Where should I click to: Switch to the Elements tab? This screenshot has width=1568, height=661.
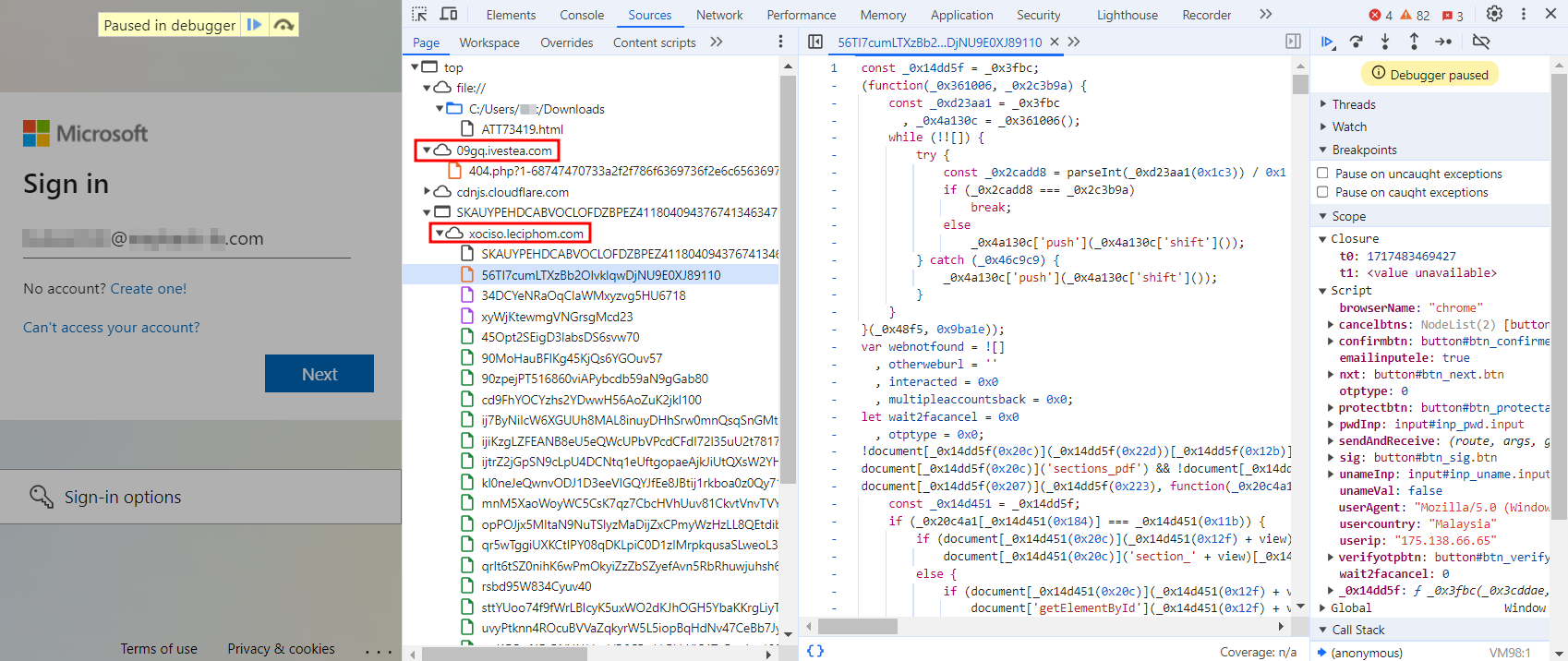tap(511, 15)
